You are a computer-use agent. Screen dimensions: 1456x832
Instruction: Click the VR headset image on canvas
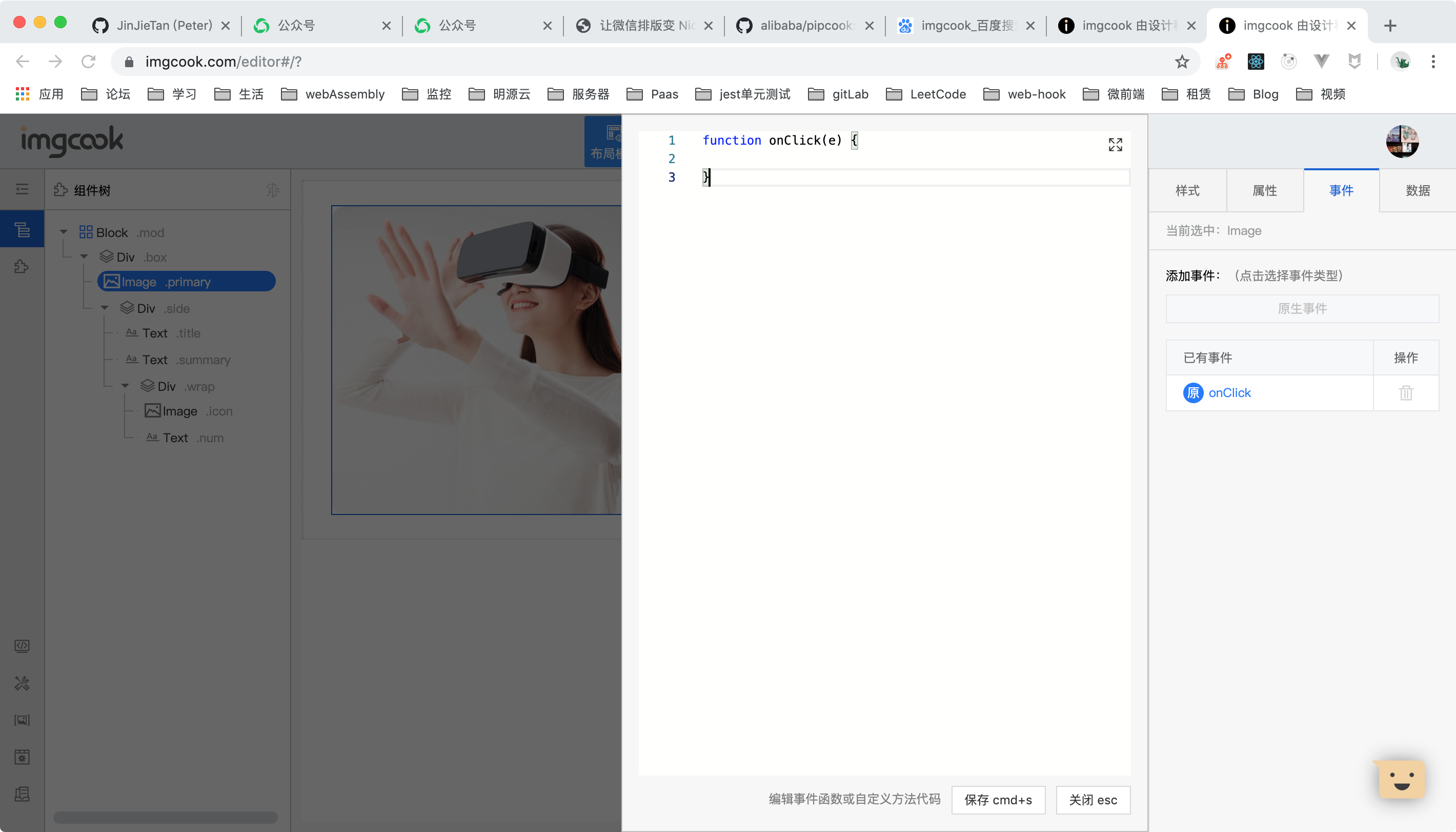(x=476, y=360)
